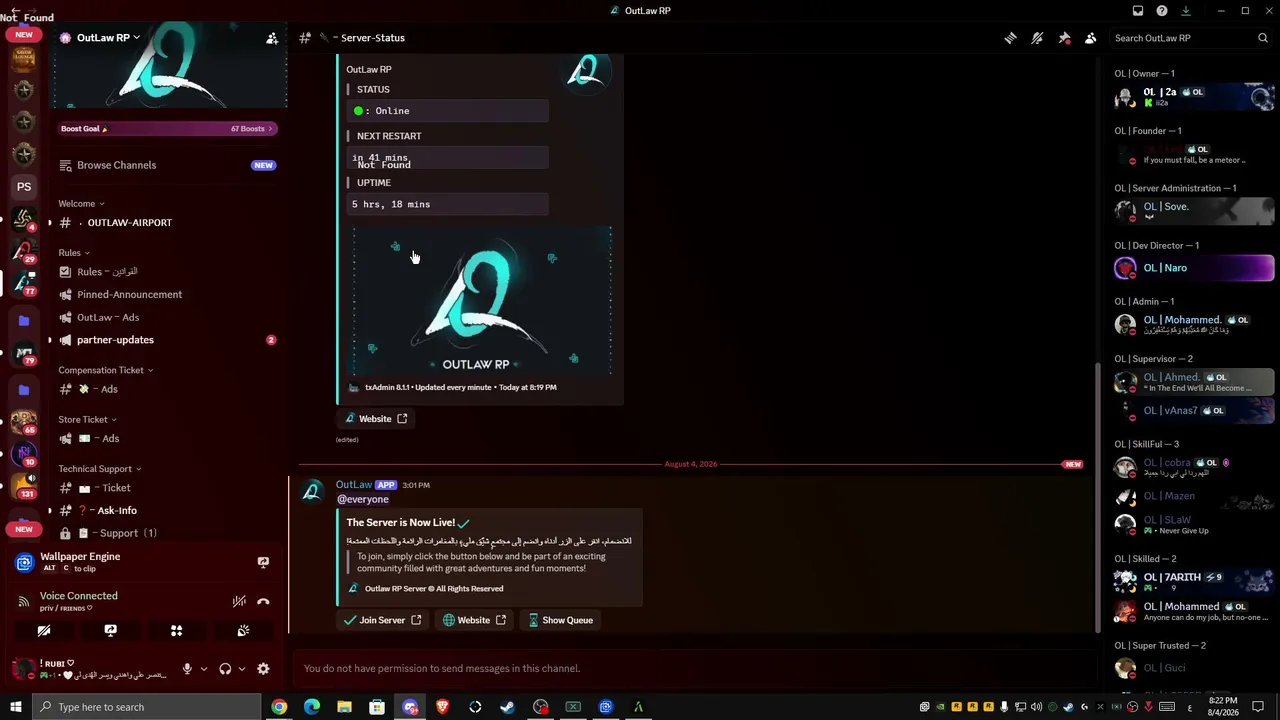The width and height of the screenshot is (1280, 720).
Task: Open the soundboard in voice controls
Action: click(x=243, y=631)
